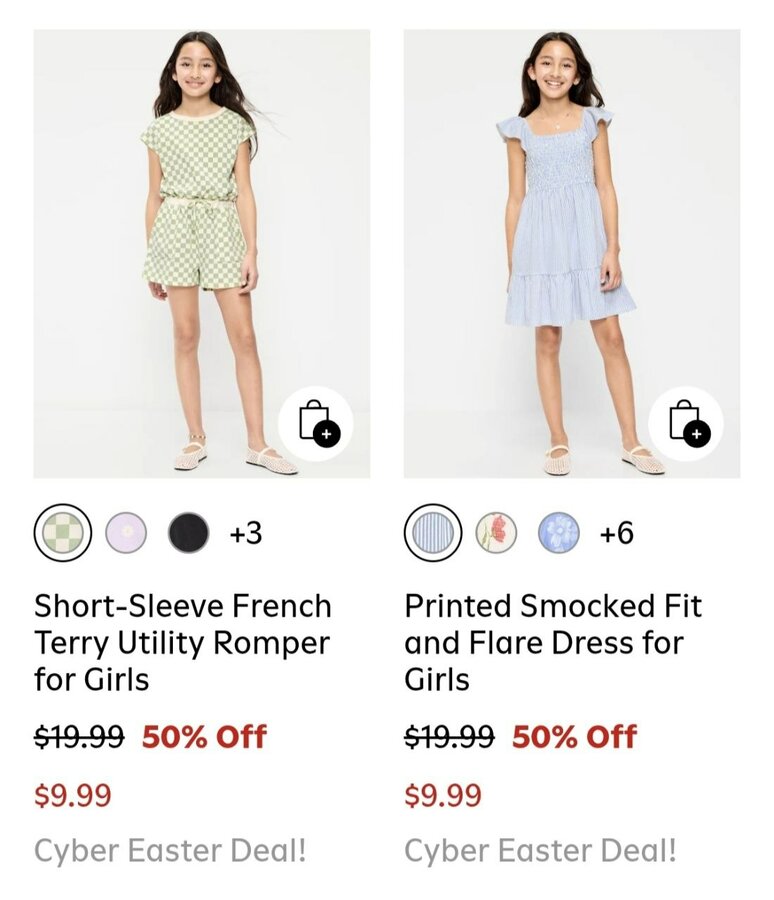
Task: Expand the +6 more dress colors
Action: coord(616,533)
